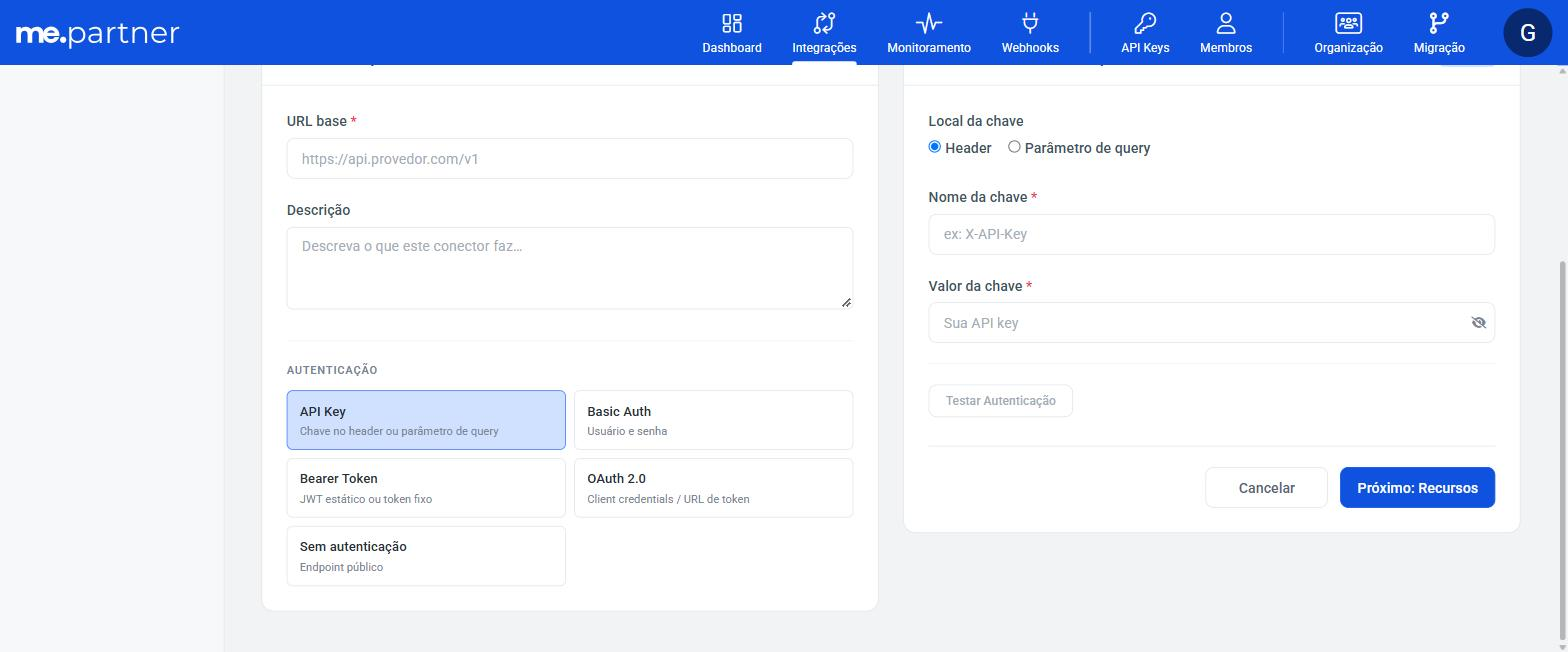Choose Sem autenticação option card
Image resolution: width=1568 pixels, height=652 pixels.
pyautogui.click(x=426, y=556)
